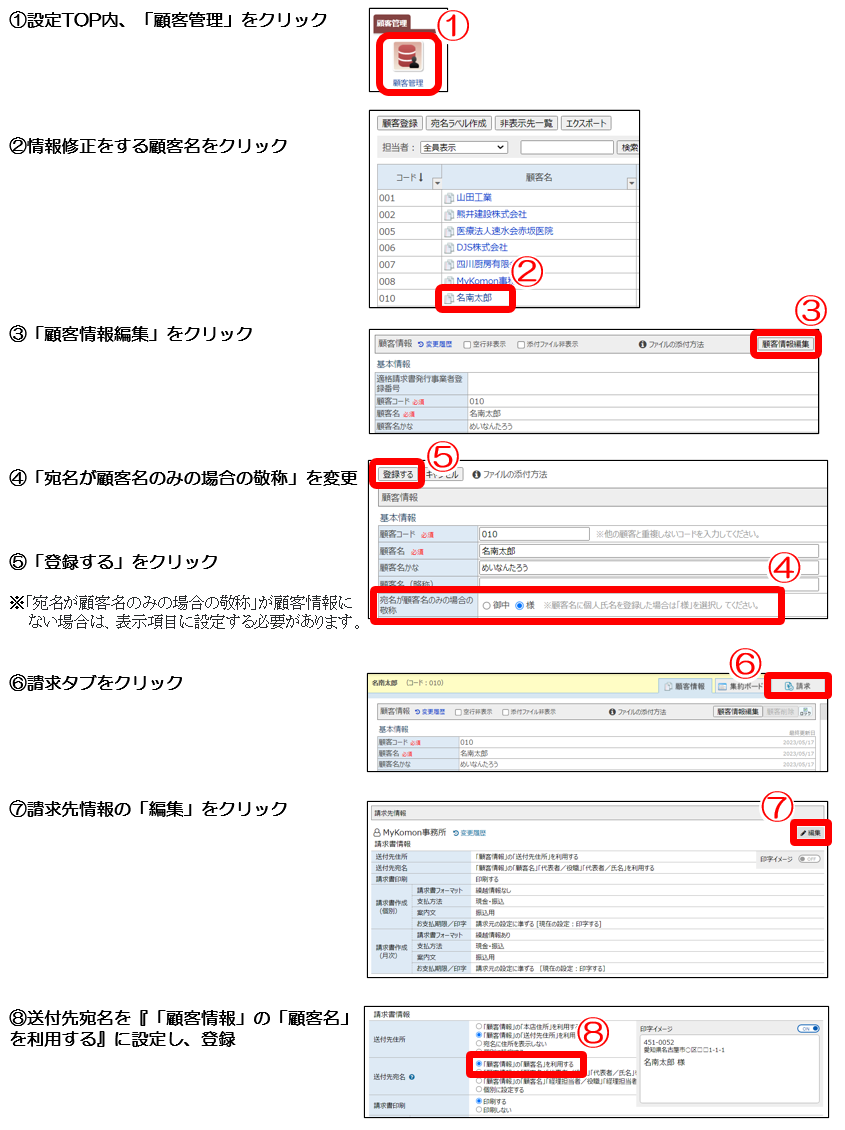Select the 印刷しない radio option

479,1110
